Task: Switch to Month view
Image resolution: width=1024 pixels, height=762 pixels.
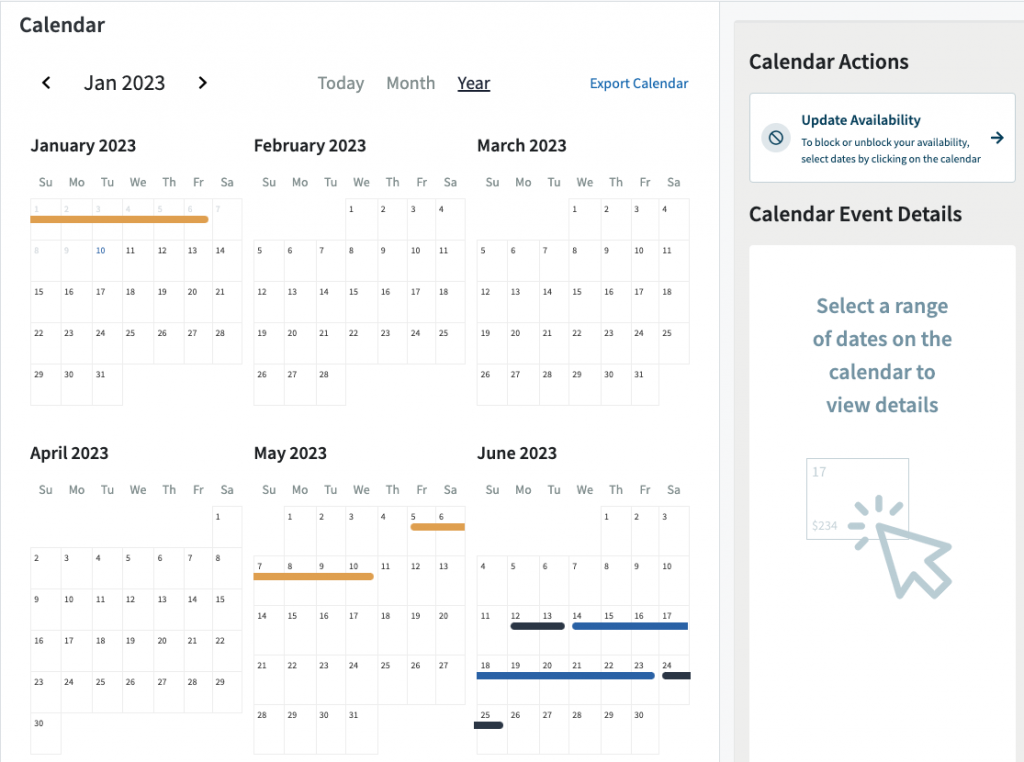Action: (410, 83)
